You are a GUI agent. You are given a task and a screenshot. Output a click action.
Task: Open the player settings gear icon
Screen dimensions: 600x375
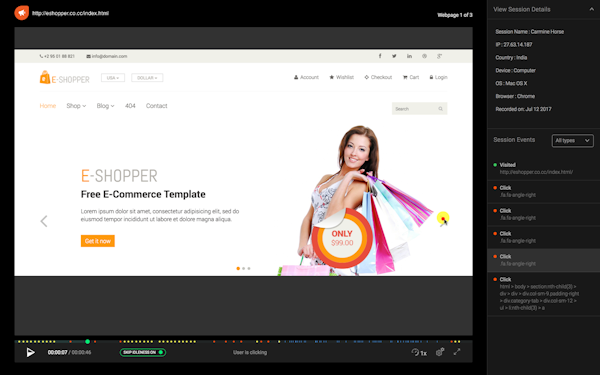click(440, 352)
